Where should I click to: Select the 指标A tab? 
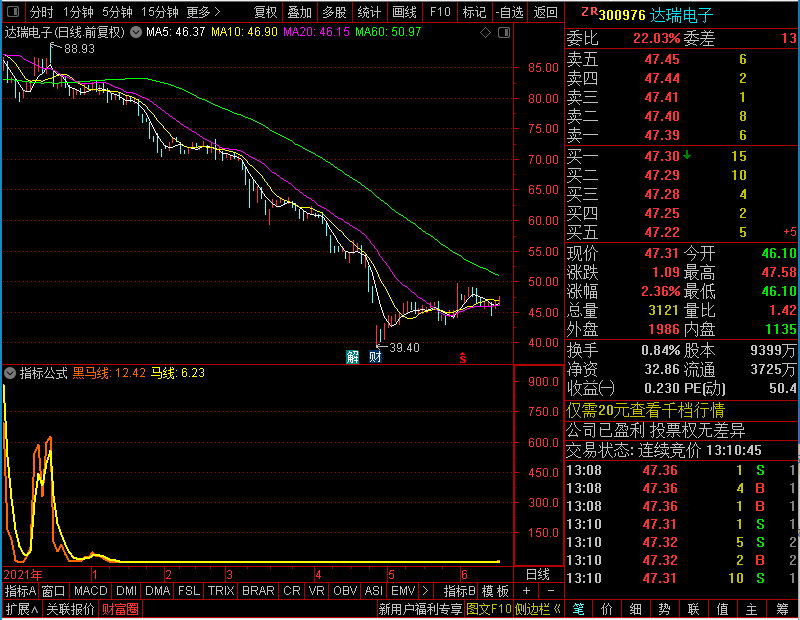pos(20,591)
